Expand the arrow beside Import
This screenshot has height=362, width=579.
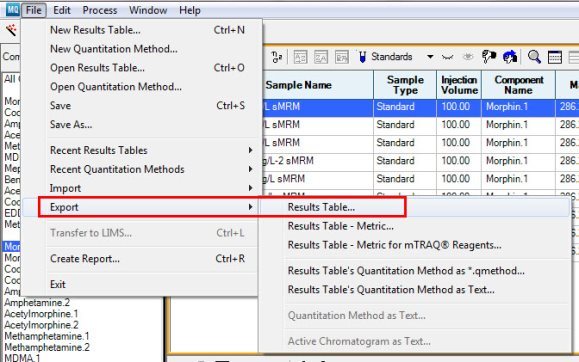coord(251,188)
